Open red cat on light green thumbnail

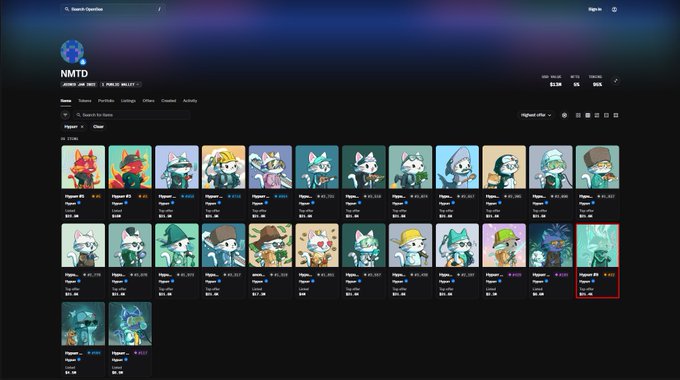pos(83,167)
